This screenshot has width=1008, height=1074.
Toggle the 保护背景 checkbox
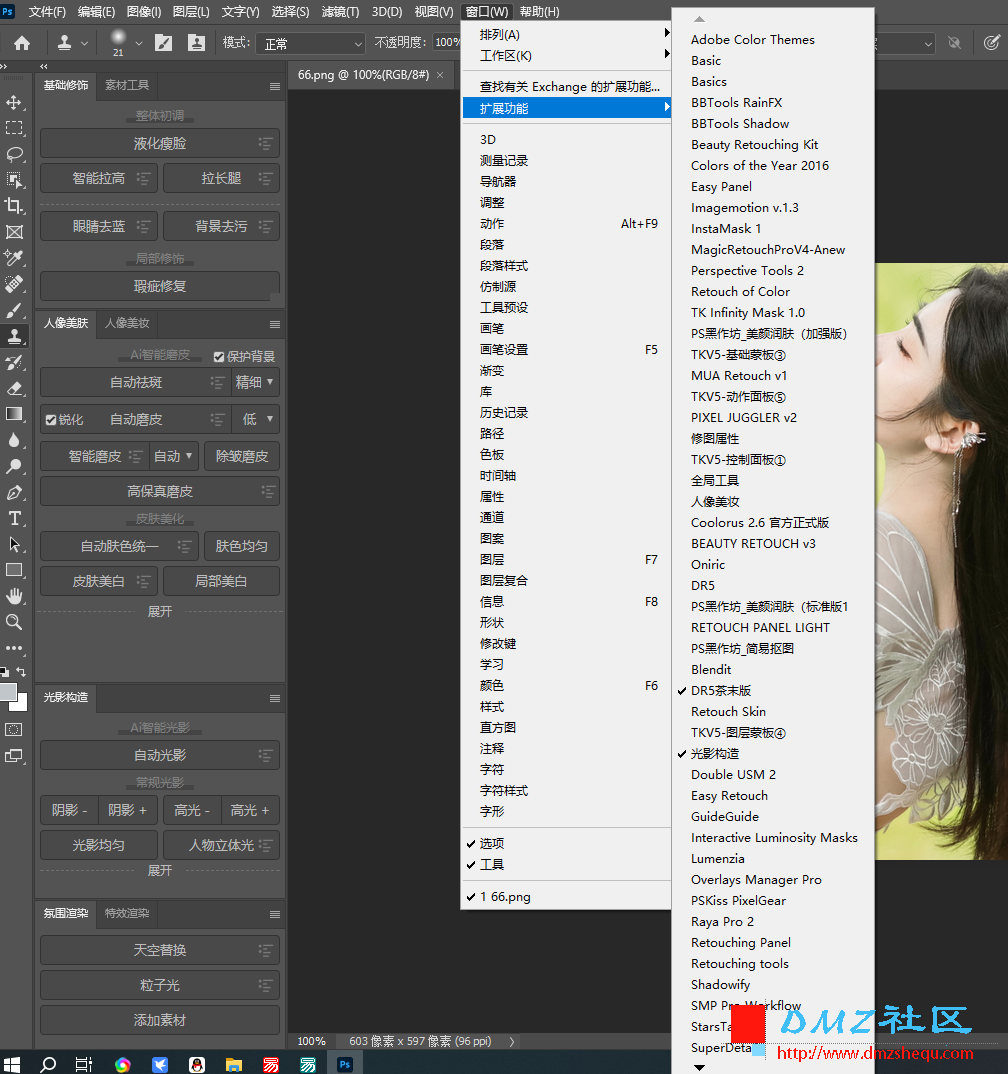point(219,357)
